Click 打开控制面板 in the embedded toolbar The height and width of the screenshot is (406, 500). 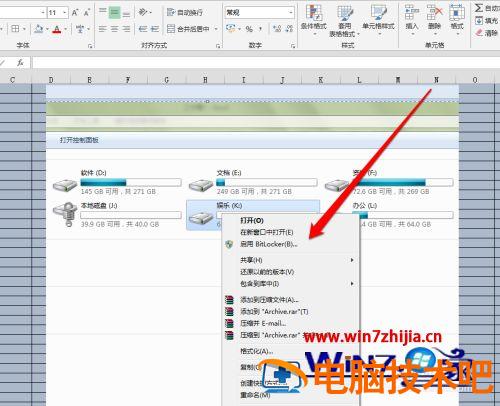point(79,140)
